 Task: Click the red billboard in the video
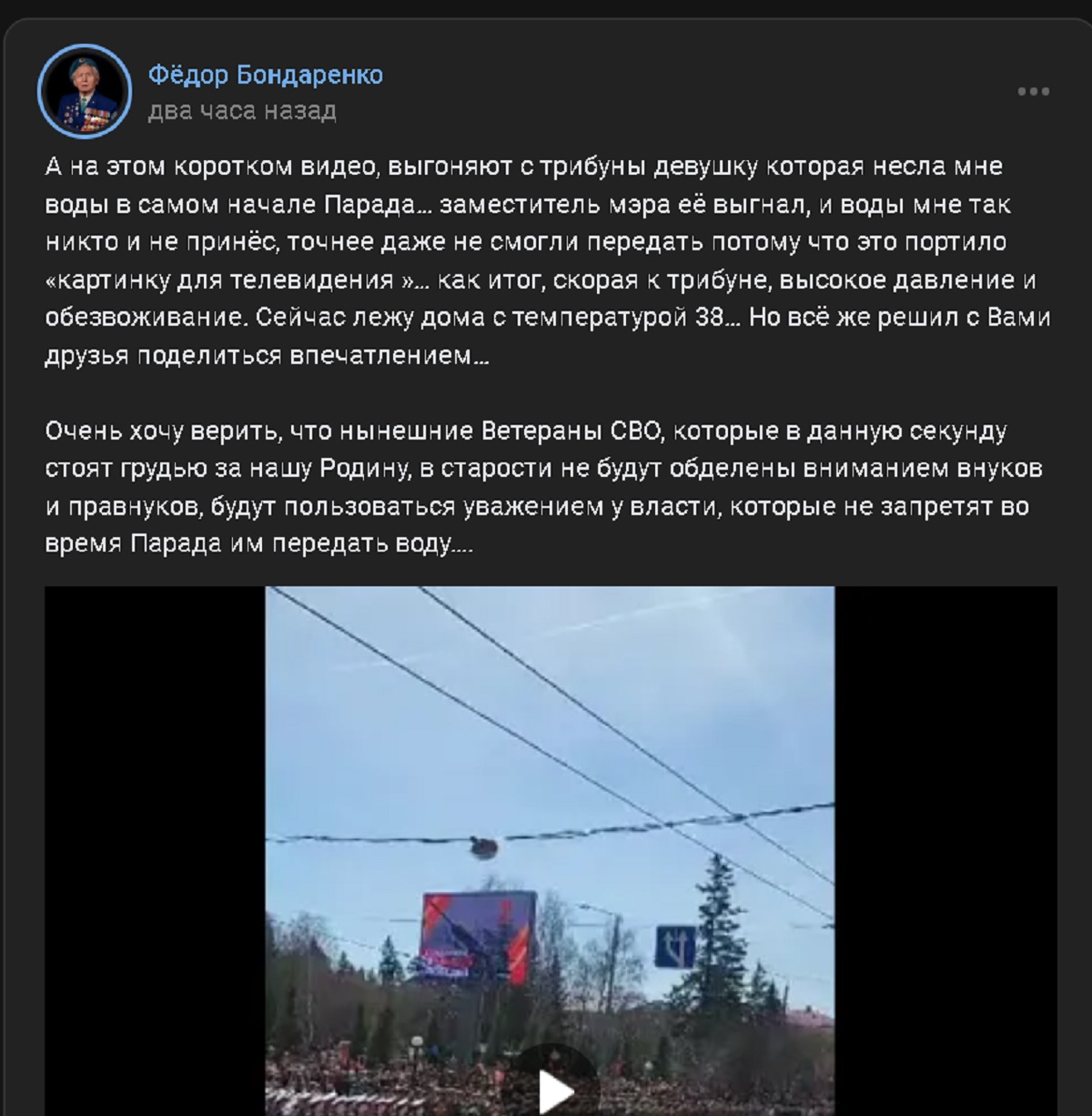477,938
